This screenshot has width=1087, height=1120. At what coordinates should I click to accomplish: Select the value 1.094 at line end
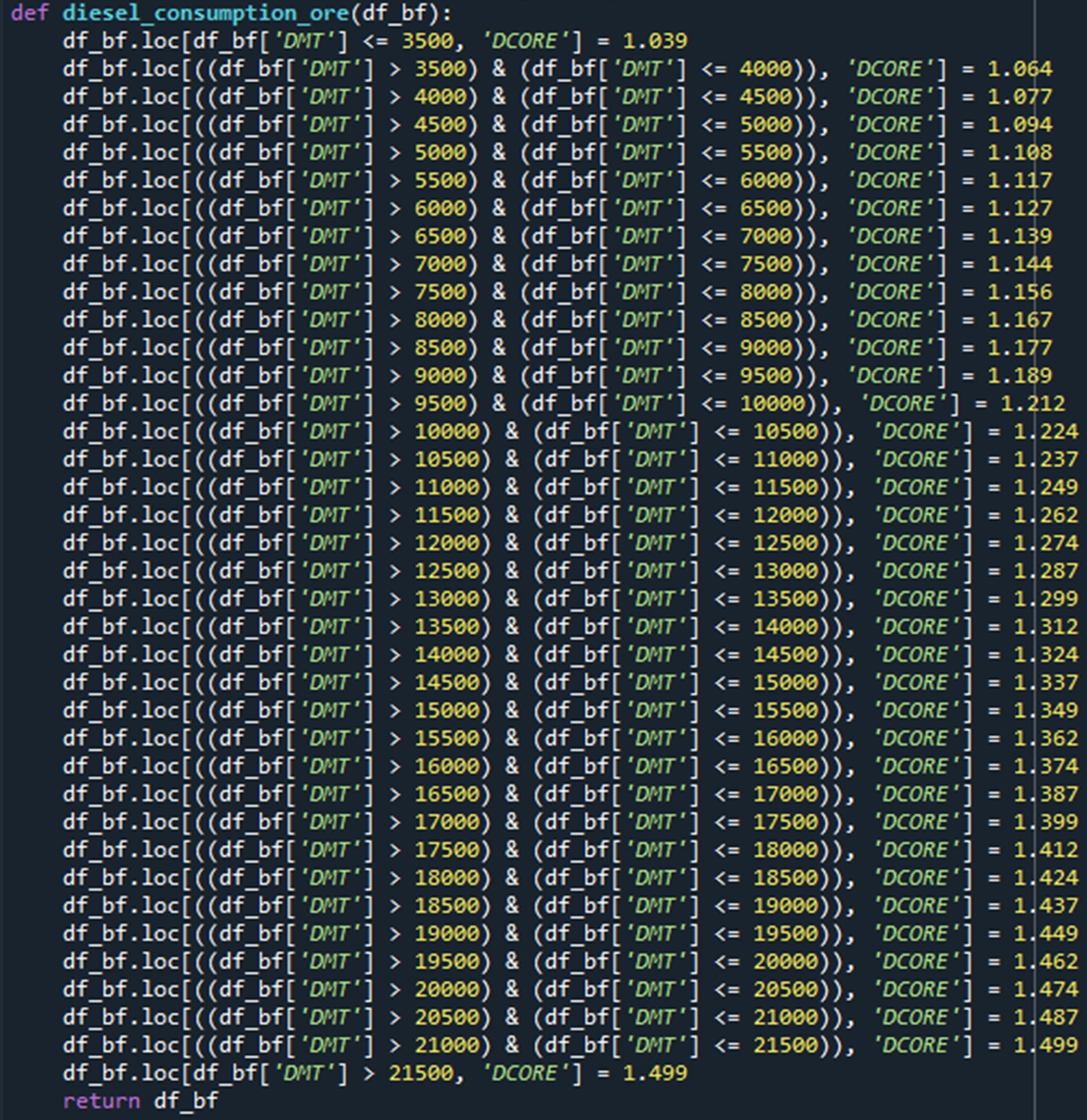(x=1019, y=125)
